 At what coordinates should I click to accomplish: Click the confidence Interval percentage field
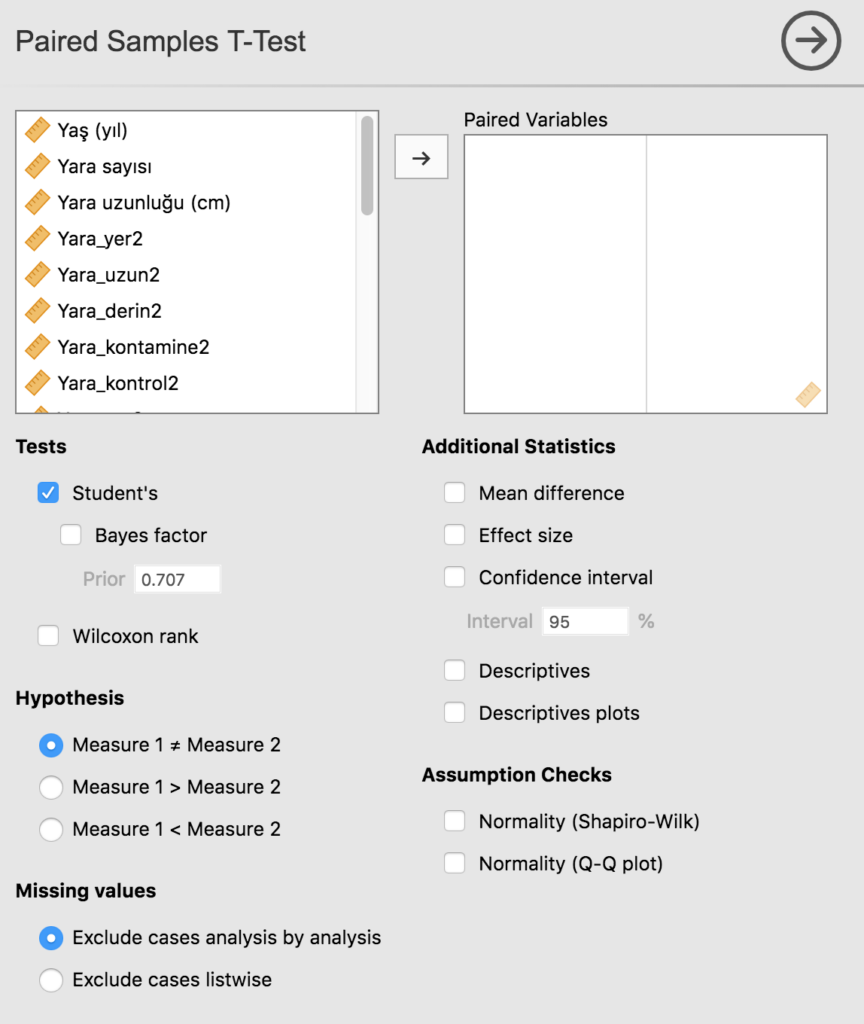tap(585, 621)
